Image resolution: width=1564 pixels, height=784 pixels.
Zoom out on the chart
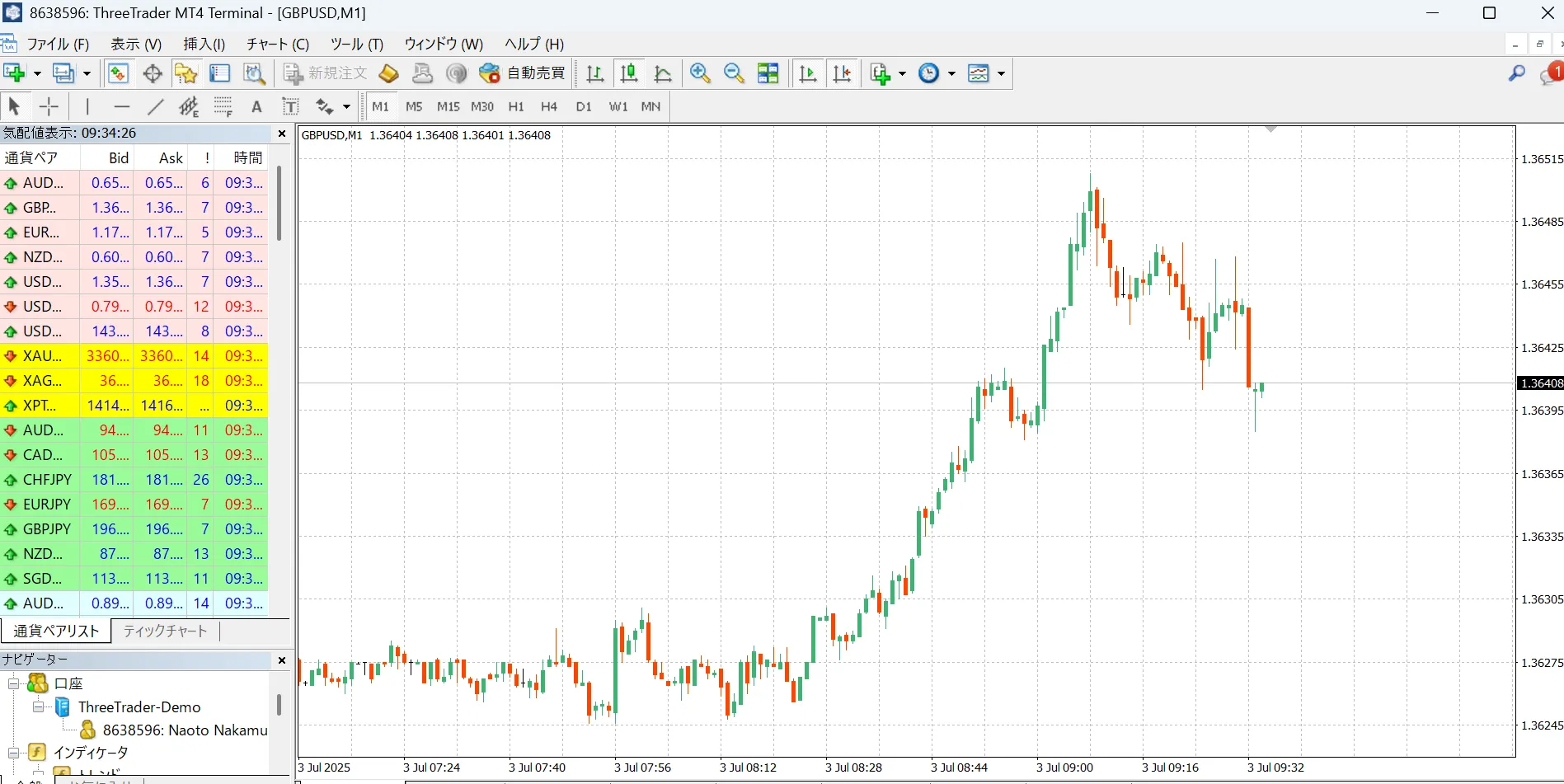tap(734, 73)
